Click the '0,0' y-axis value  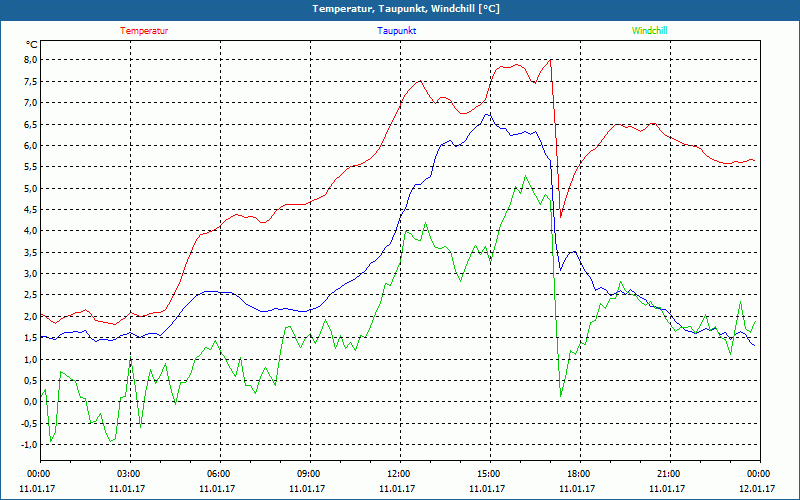(31, 402)
